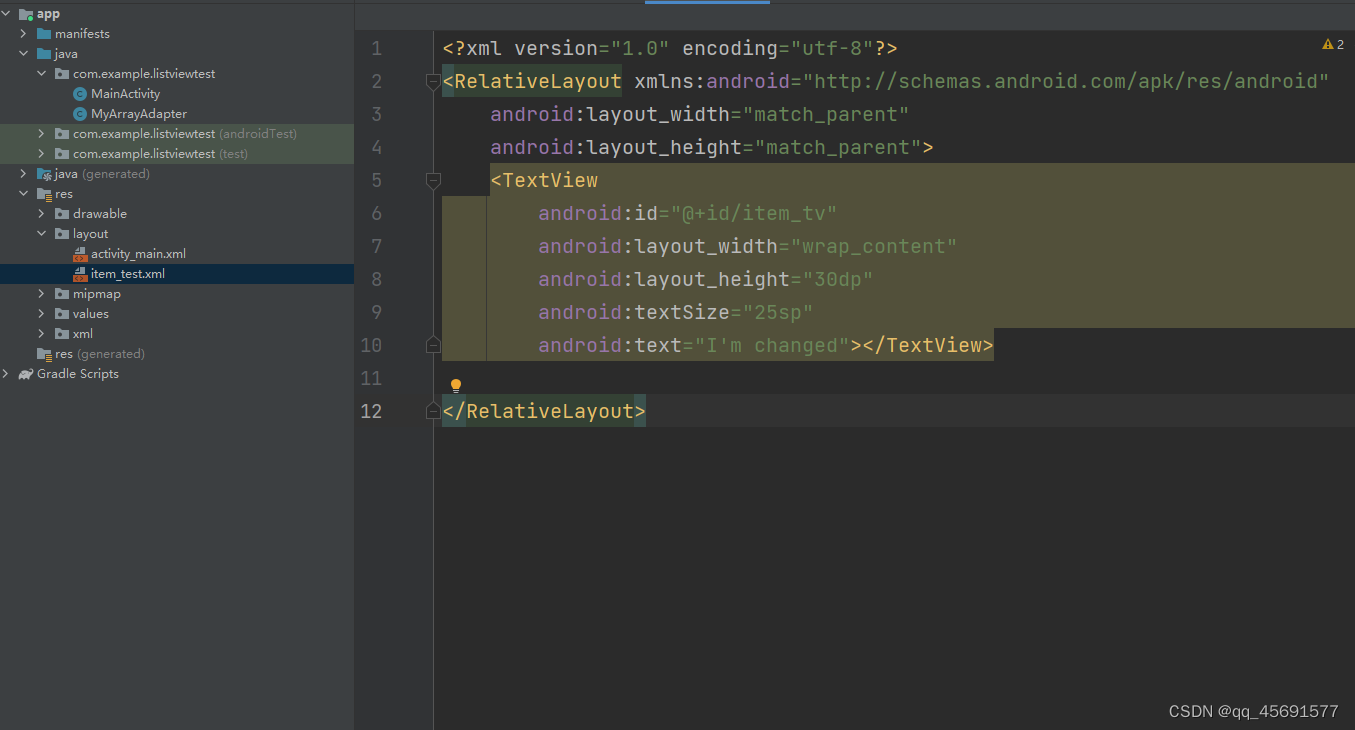This screenshot has height=730, width=1355.
Task: Click the Gradle Scripts elephant icon
Action: click(26, 374)
